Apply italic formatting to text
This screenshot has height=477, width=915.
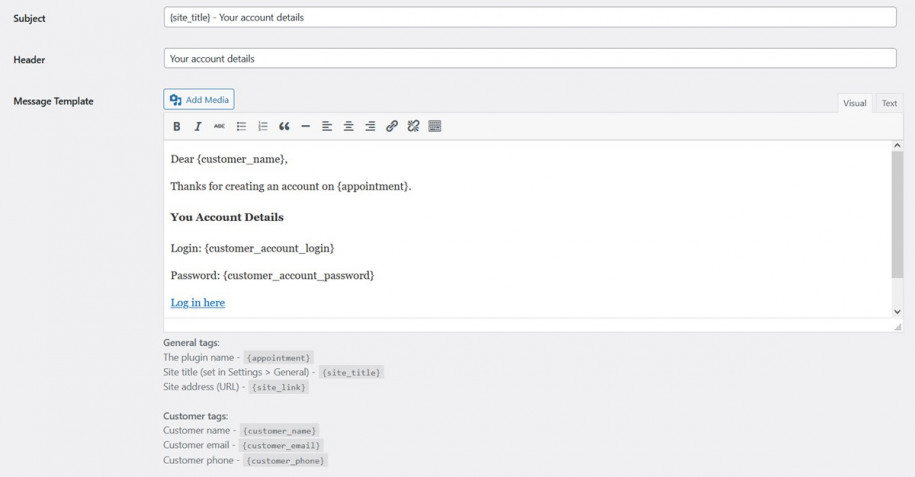pos(198,126)
